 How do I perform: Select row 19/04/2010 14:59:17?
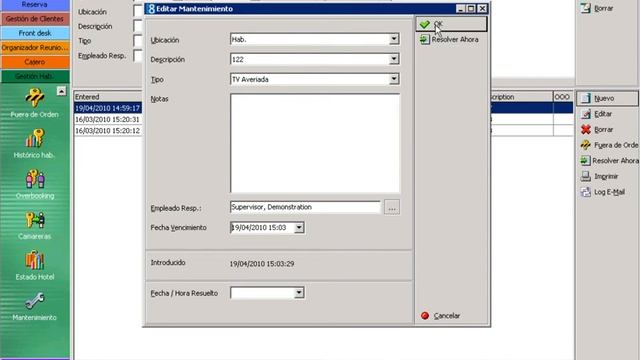[108, 108]
